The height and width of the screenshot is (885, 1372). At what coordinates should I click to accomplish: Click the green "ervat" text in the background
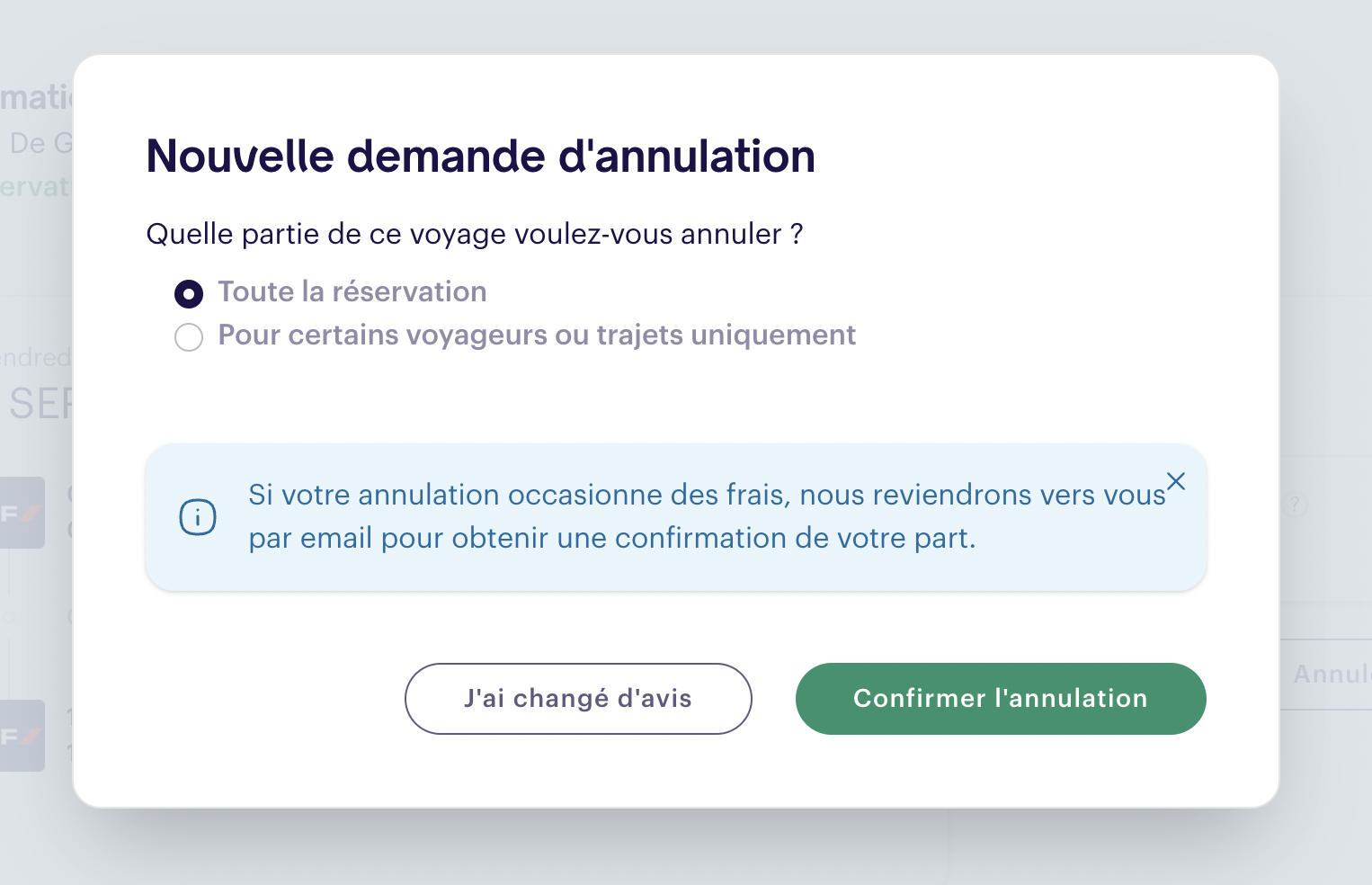coord(34,187)
